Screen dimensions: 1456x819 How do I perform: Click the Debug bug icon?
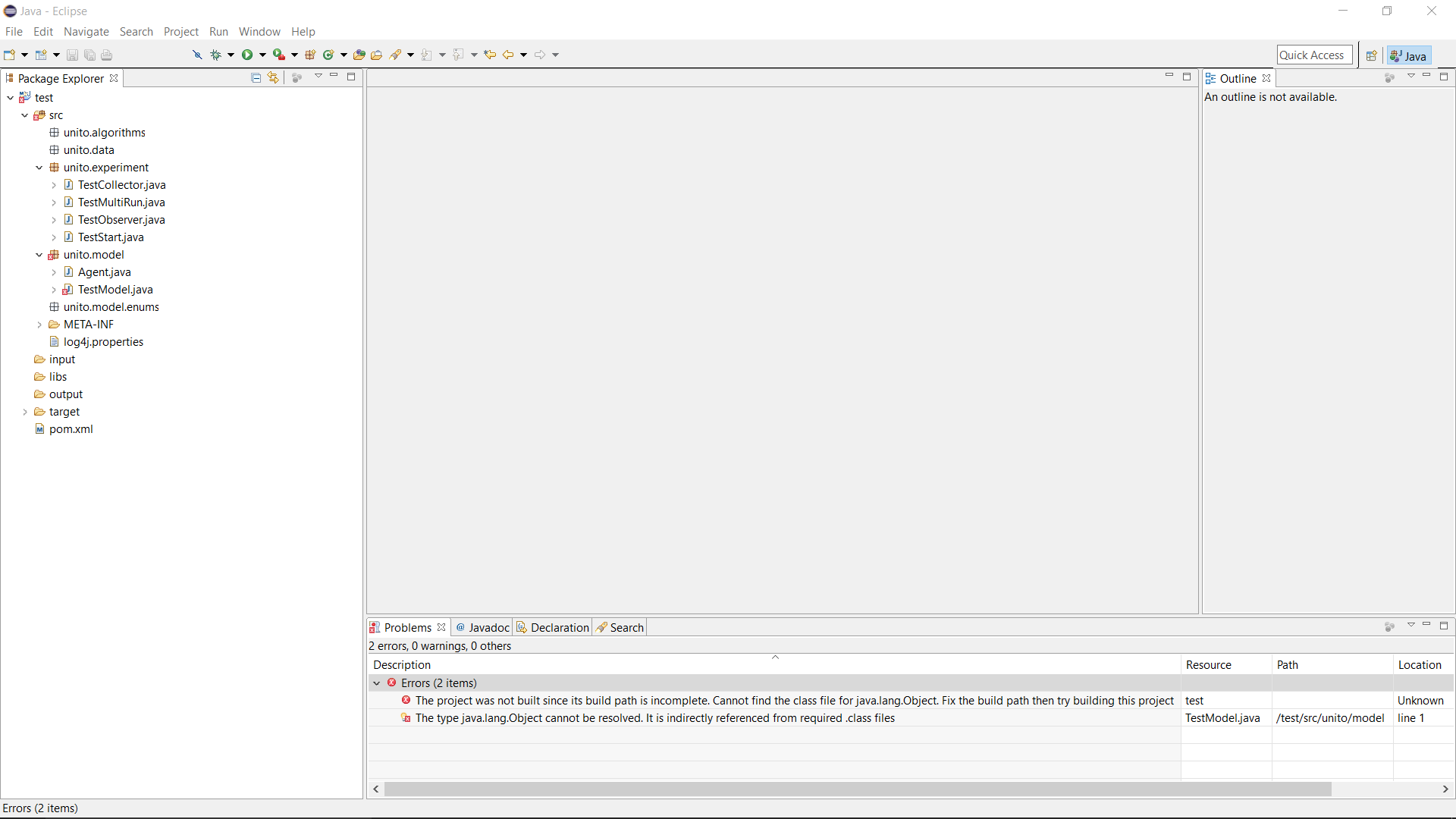coord(216,55)
